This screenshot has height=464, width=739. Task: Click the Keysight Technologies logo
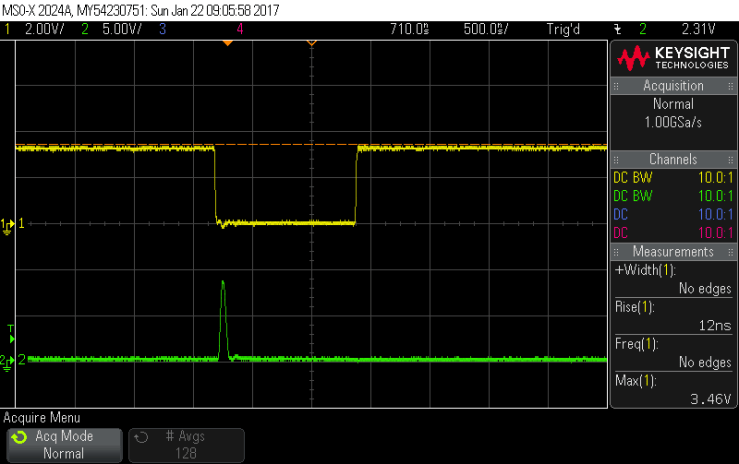673,58
